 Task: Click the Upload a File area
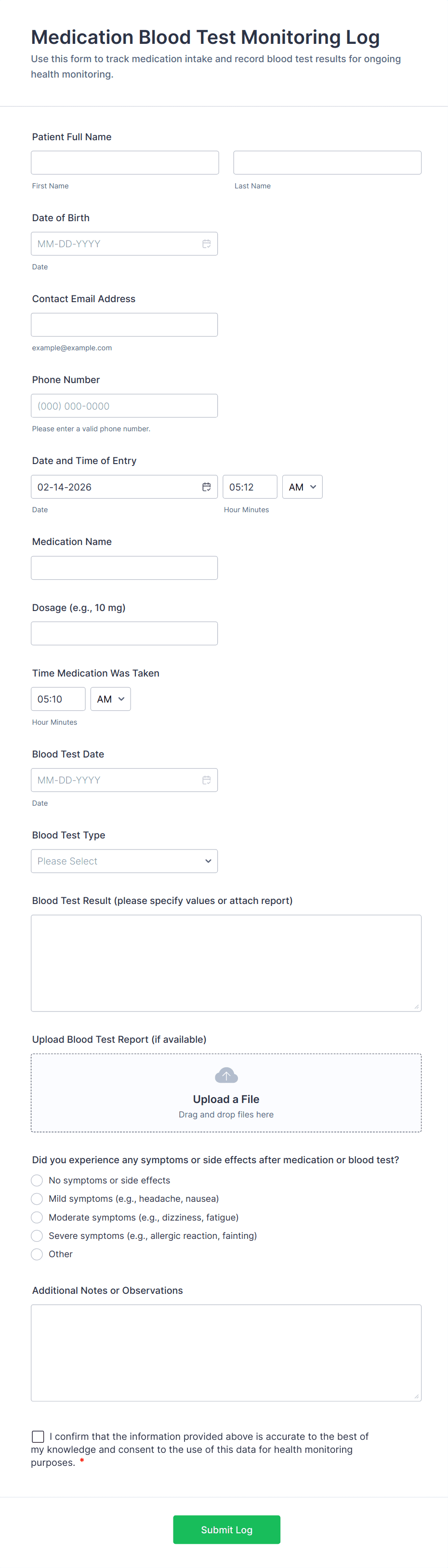click(x=226, y=1099)
